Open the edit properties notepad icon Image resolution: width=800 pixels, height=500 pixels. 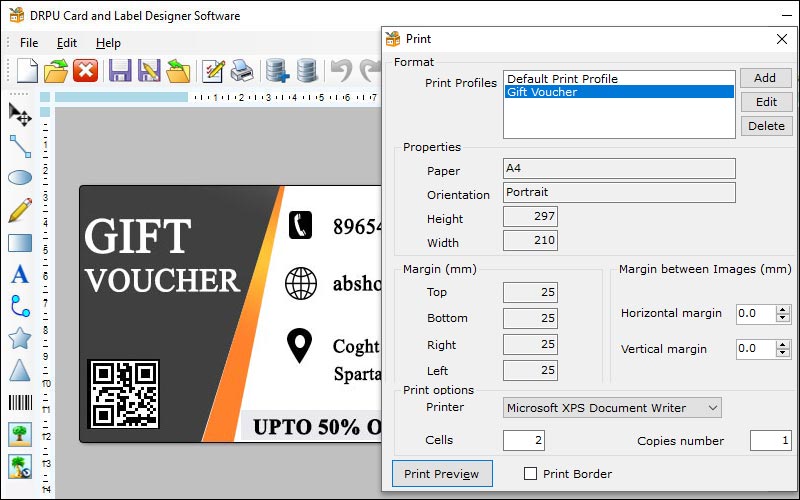213,70
